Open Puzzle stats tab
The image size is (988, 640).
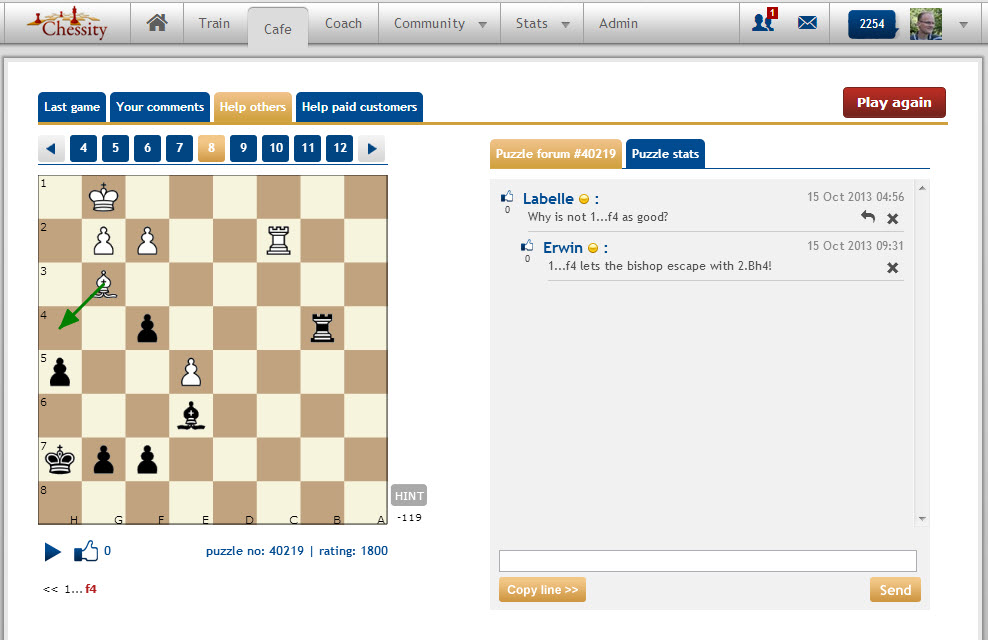pyautogui.click(x=665, y=154)
